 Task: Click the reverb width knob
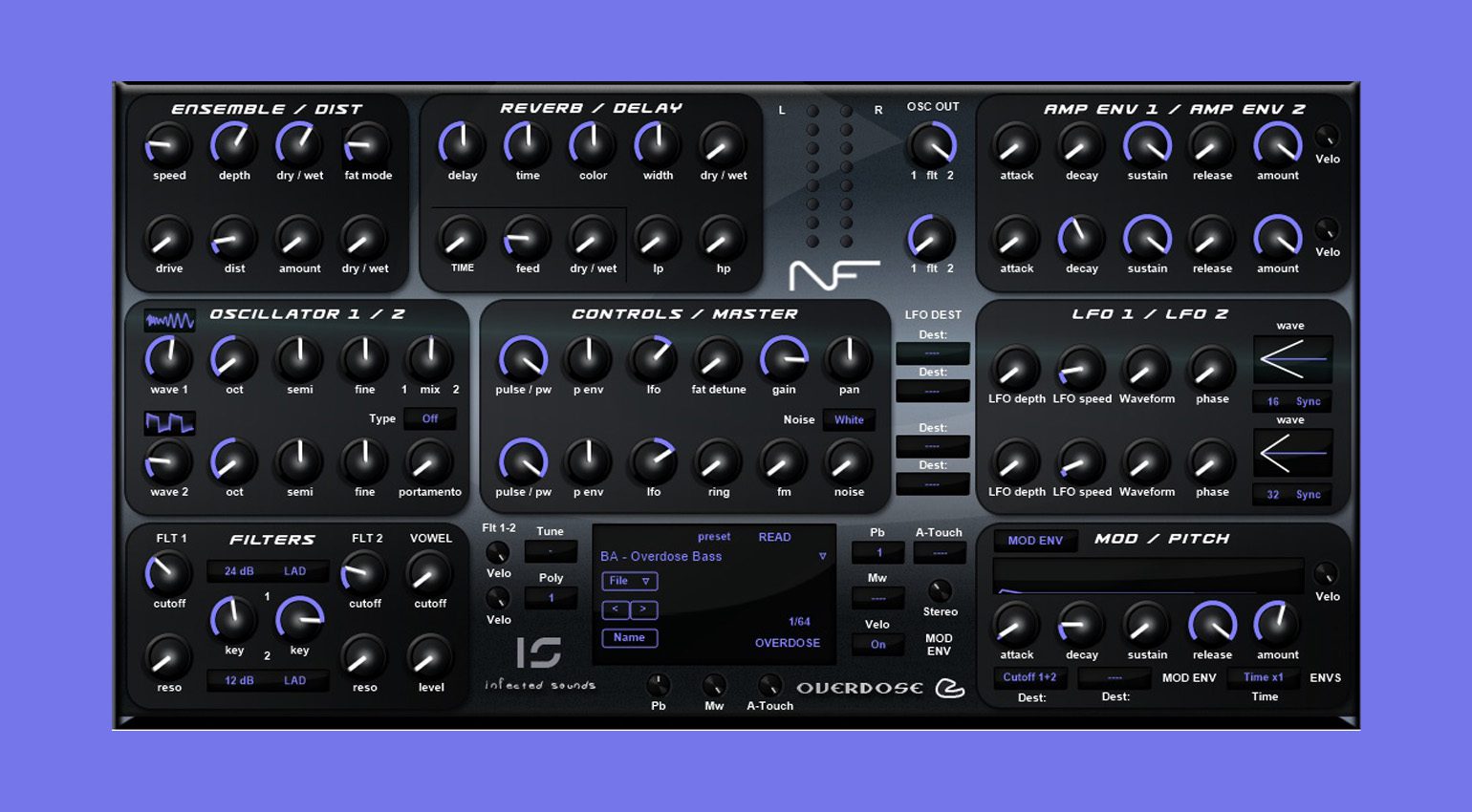[x=658, y=146]
